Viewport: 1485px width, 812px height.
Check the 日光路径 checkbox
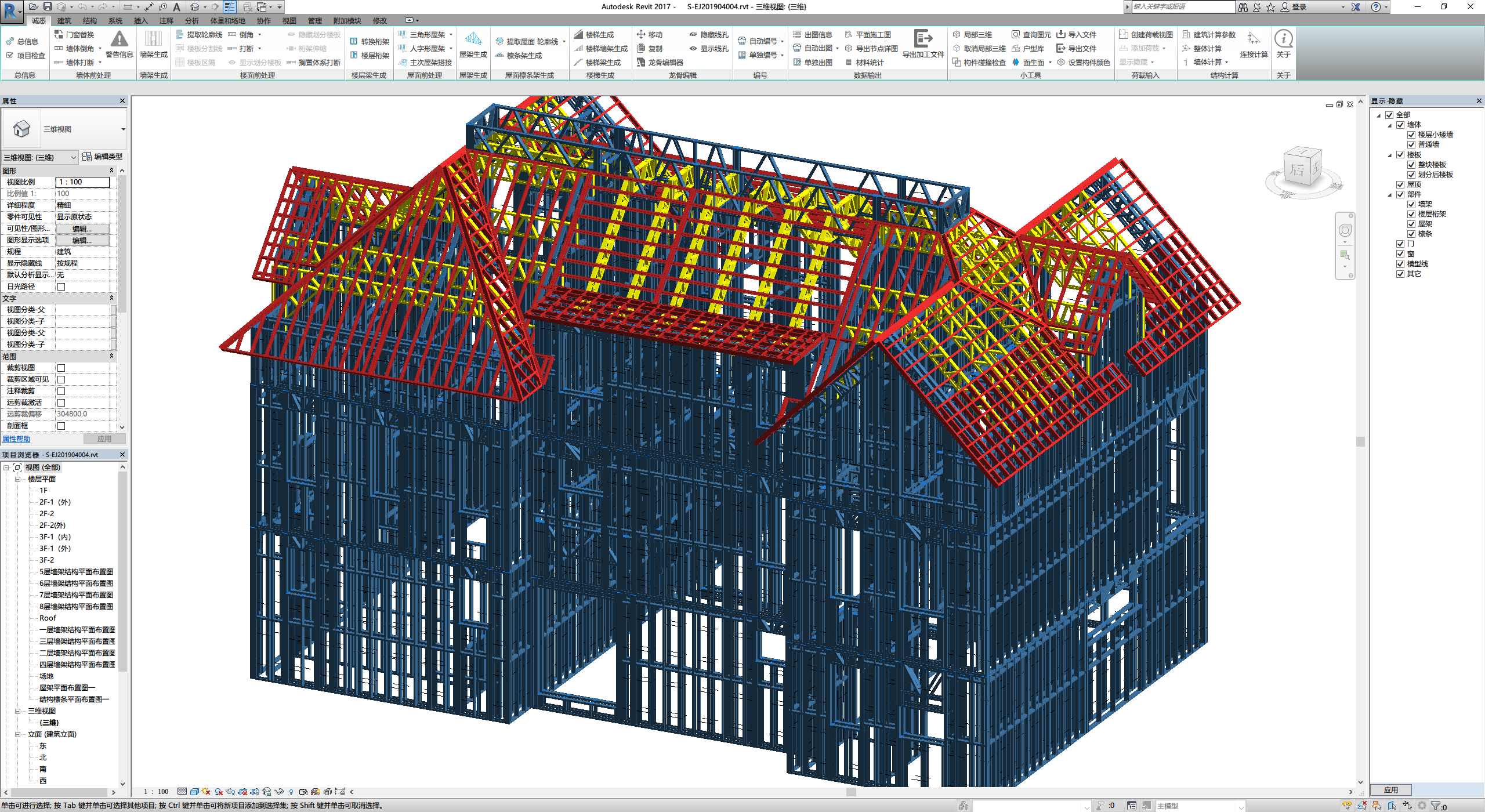click(x=61, y=287)
